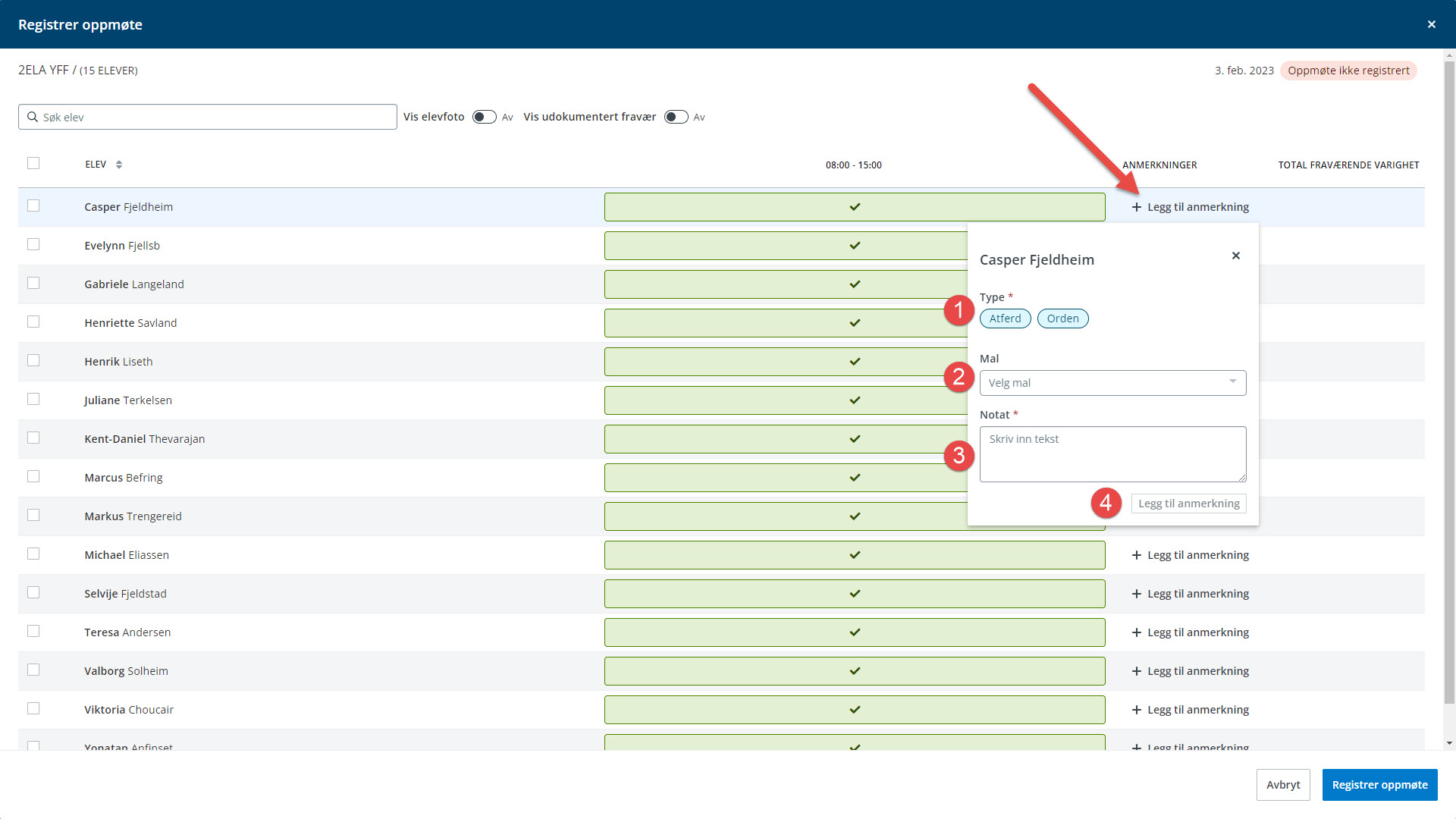Open the Velg mal dropdown

coord(1112,383)
